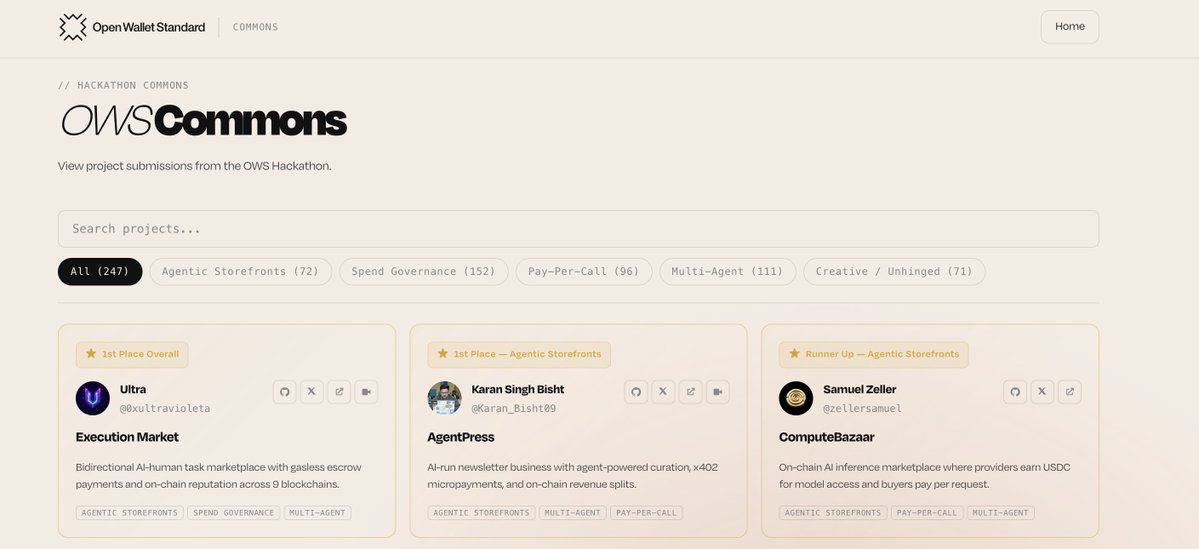Click AGENTIC STOREFRONTS tag on AgentPress card
The height and width of the screenshot is (549, 1199).
click(482, 513)
